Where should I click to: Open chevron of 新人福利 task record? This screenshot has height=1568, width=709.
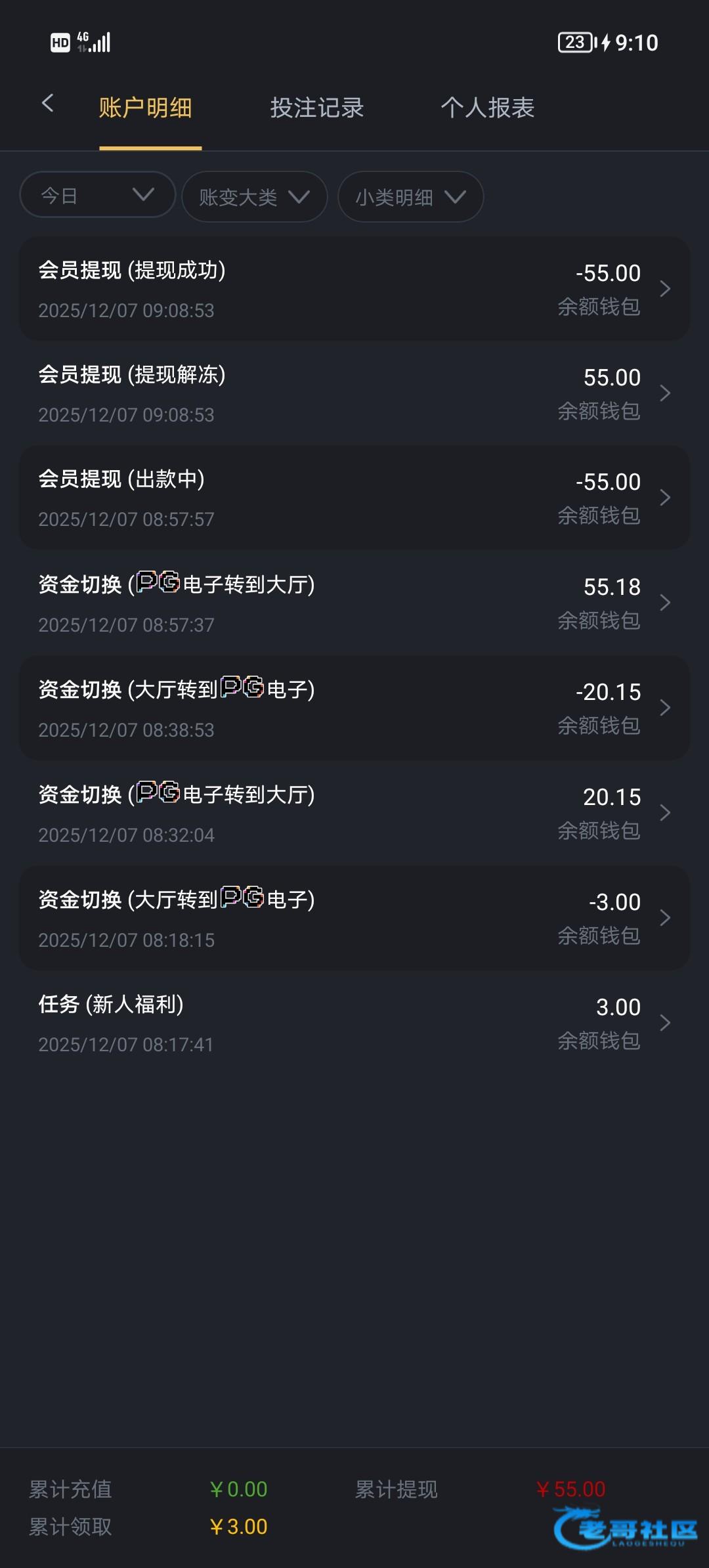pos(664,1023)
